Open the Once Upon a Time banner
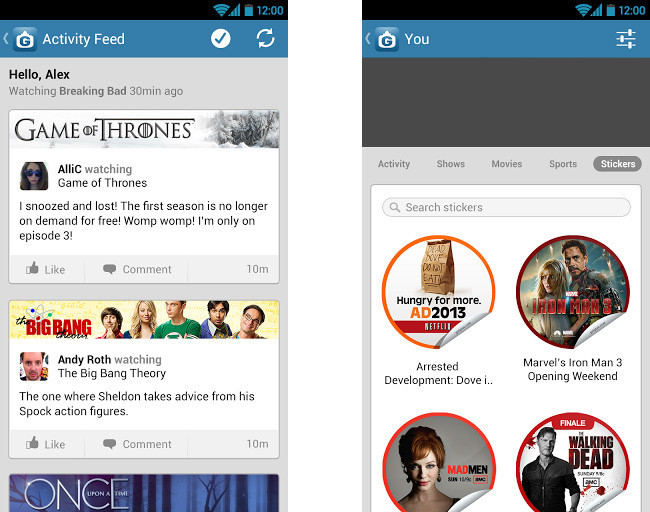Viewport: 650px width, 512px height. tap(144, 493)
